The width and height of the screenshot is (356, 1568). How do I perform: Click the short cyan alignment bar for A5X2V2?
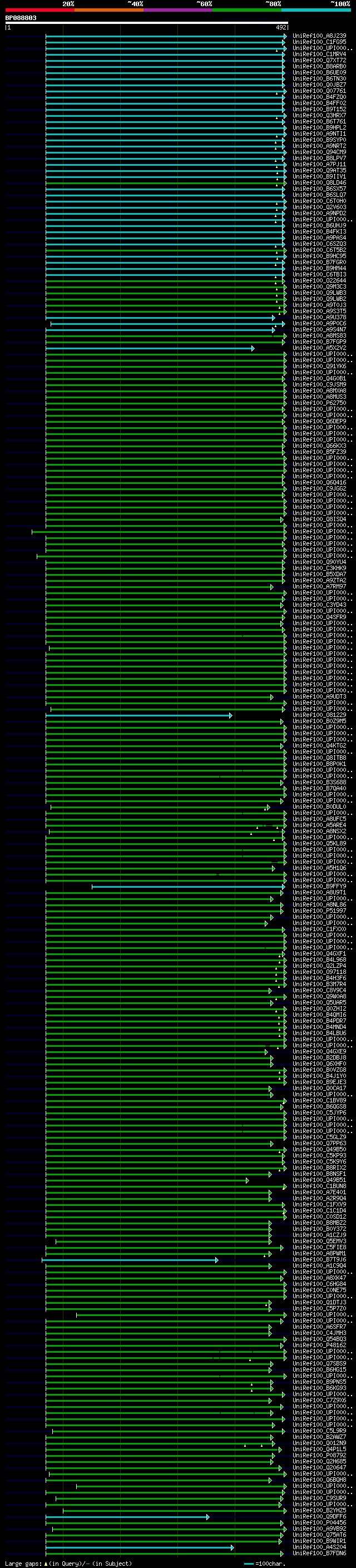pos(150,348)
